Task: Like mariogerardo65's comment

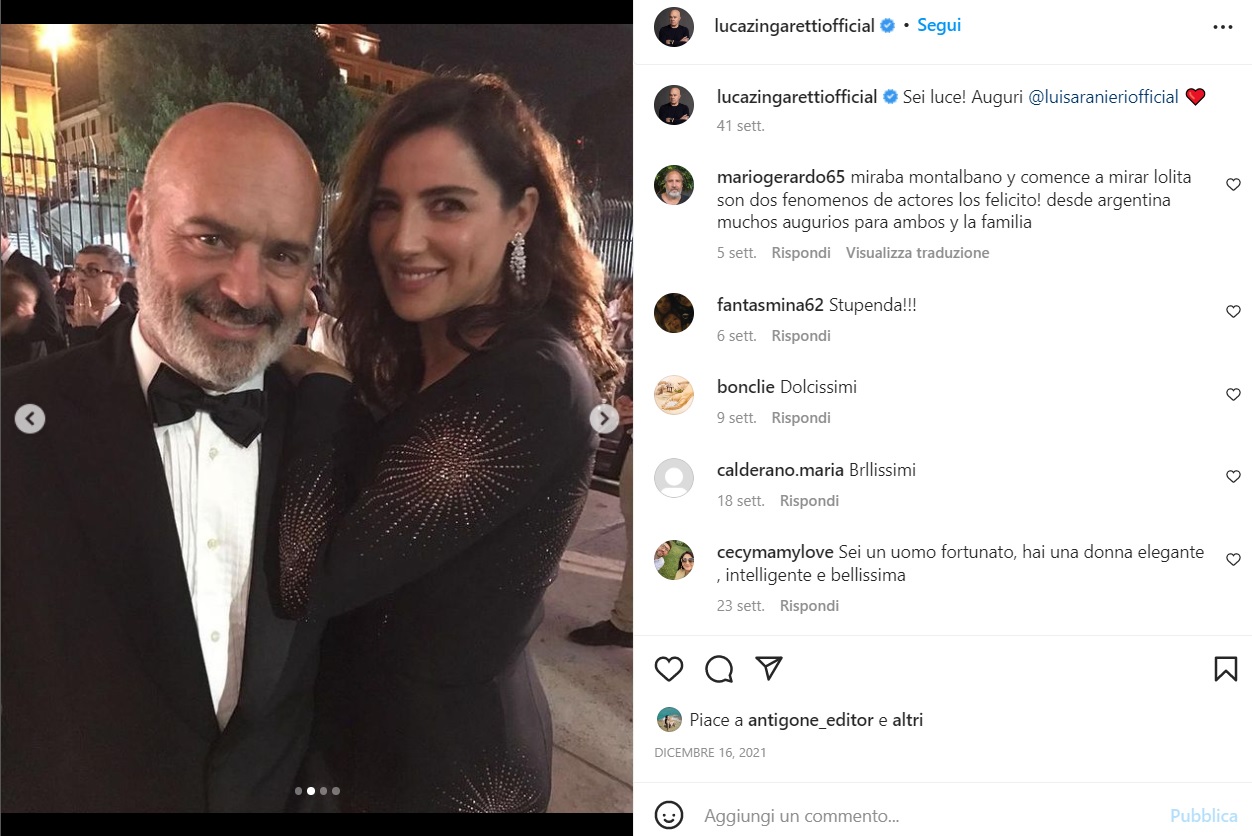Action: click(x=1233, y=185)
